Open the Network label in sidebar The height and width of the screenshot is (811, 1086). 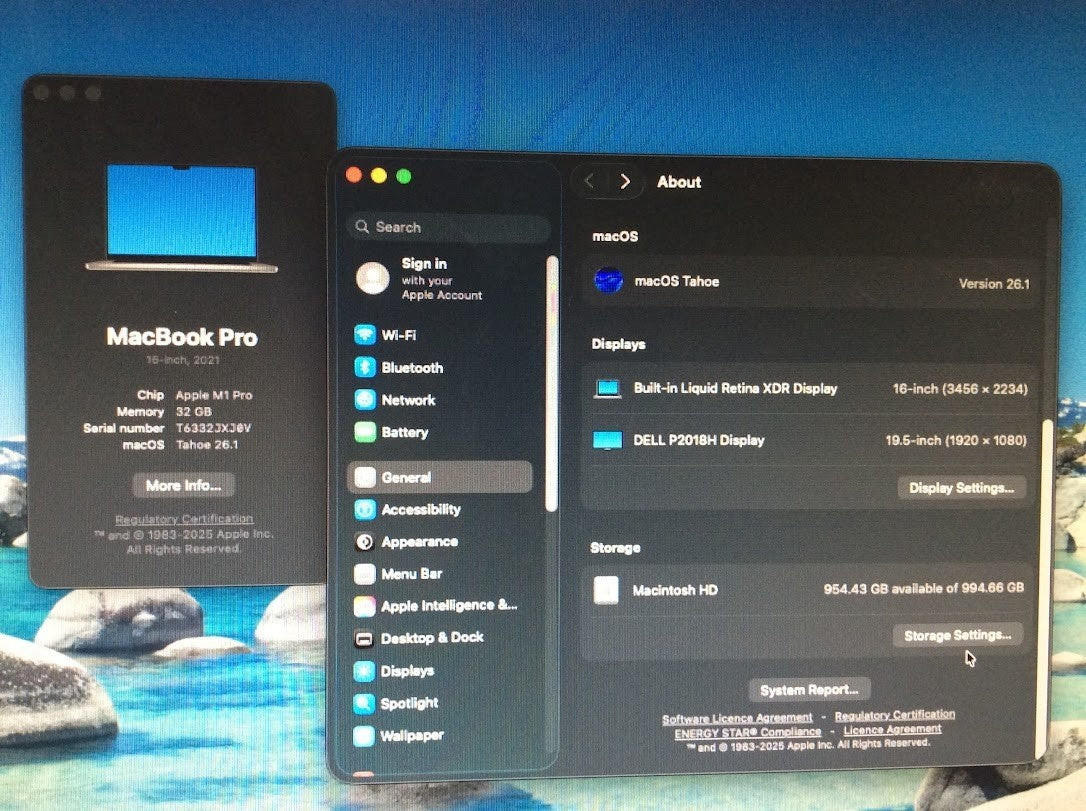click(x=409, y=400)
